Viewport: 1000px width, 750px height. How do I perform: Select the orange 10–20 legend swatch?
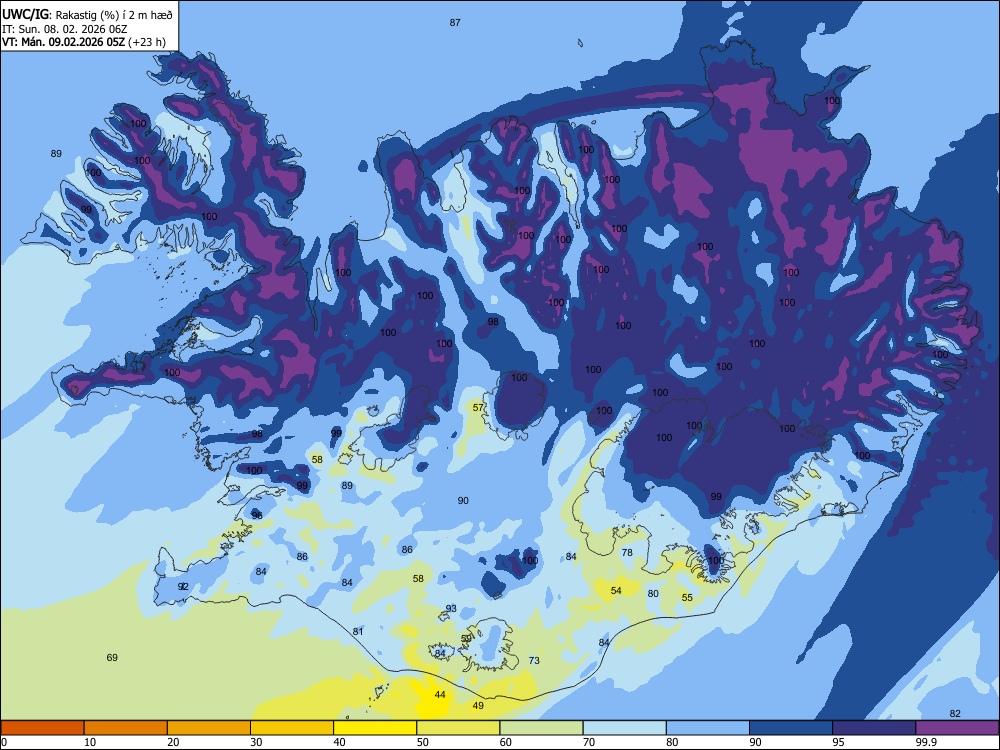[126, 728]
